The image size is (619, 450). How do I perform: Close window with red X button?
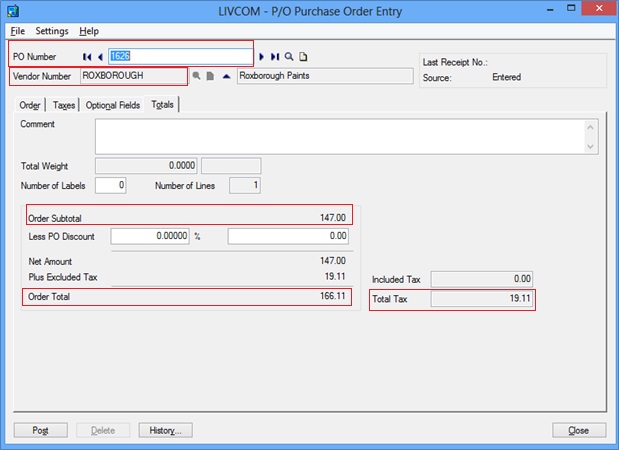(599, 8)
